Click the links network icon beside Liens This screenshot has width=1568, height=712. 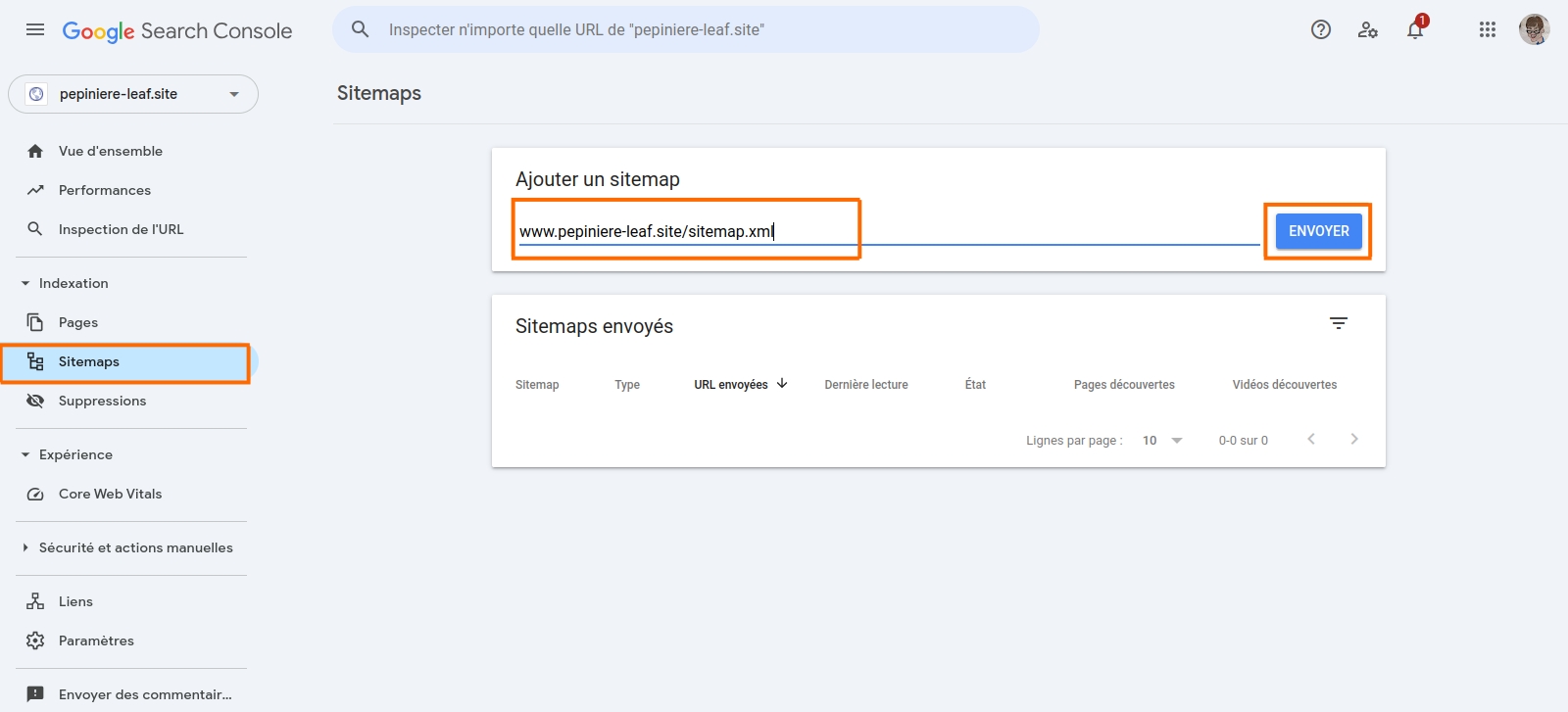pyautogui.click(x=35, y=601)
